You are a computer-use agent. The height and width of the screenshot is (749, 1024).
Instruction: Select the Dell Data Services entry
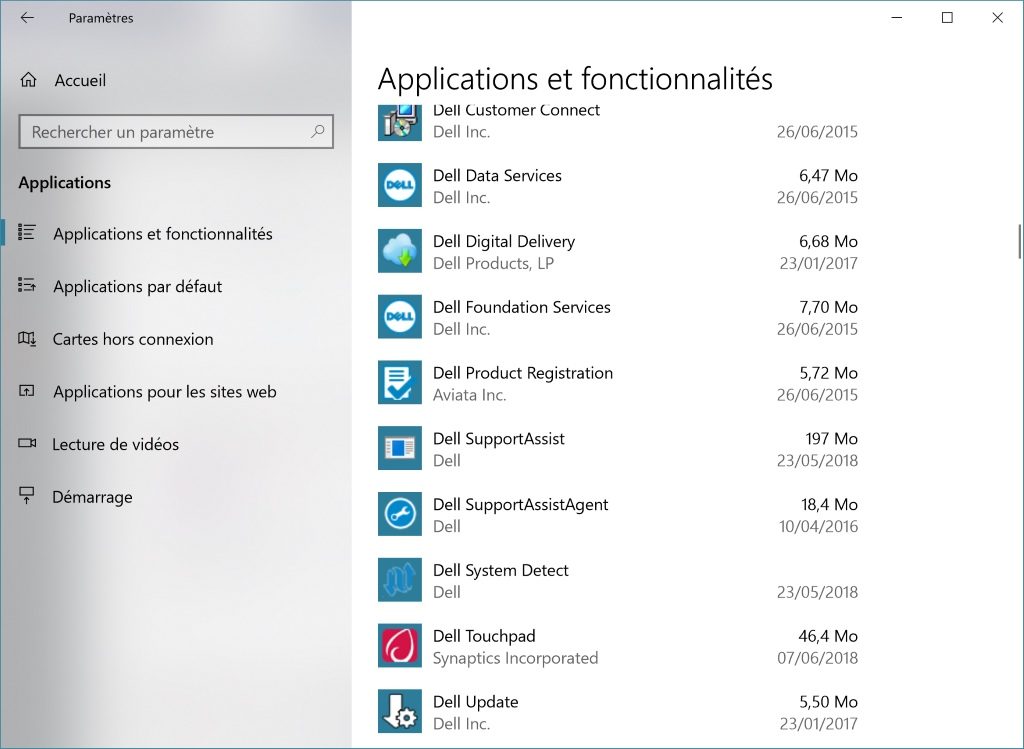pos(617,185)
